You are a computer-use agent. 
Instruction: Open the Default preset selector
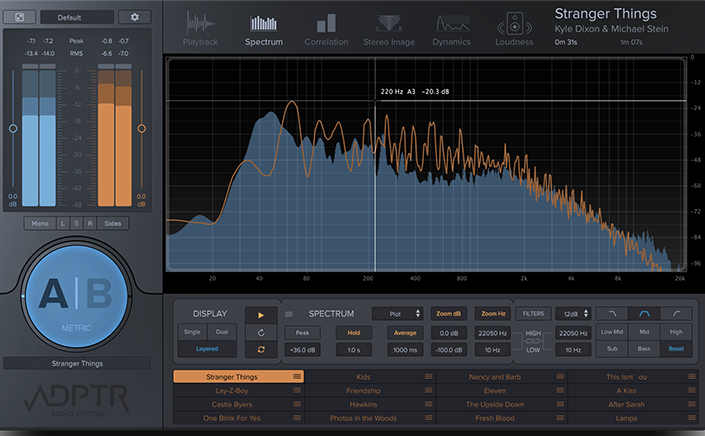76,17
